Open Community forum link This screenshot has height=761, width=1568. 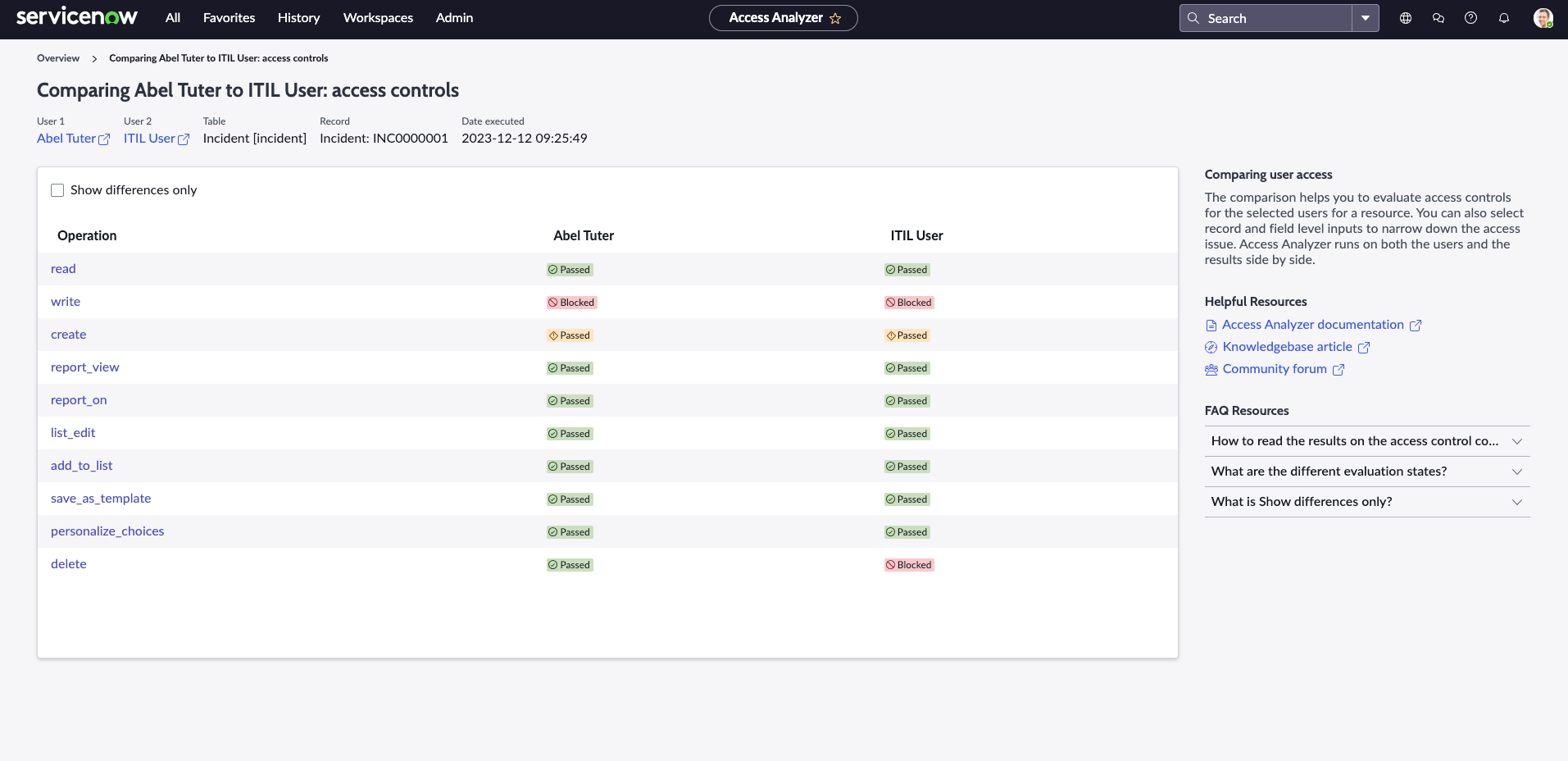[x=1275, y=369]
